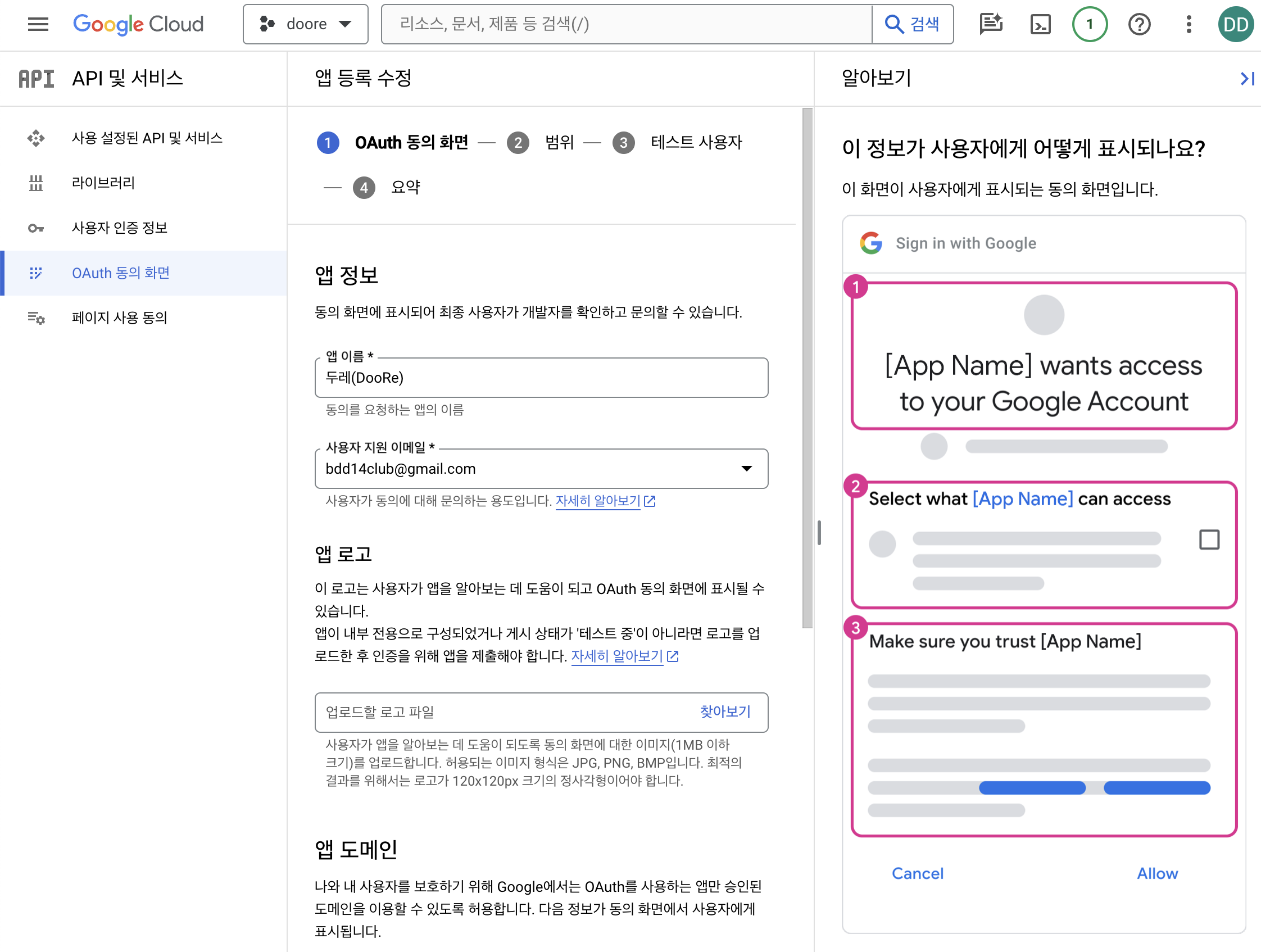Check the consent preview access checkbox
The image size is (1261, 952).
[1209, 540]
